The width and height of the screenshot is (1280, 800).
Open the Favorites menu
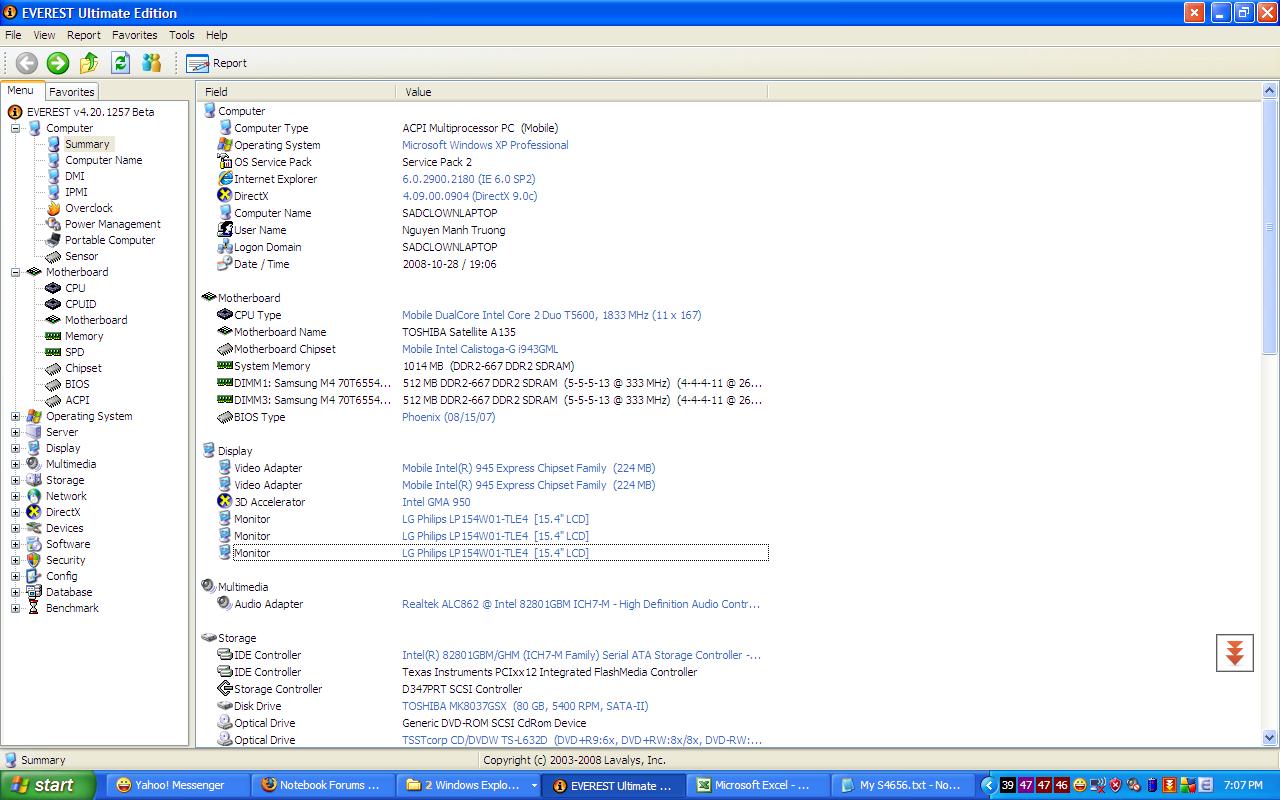(x=134, y=35)
